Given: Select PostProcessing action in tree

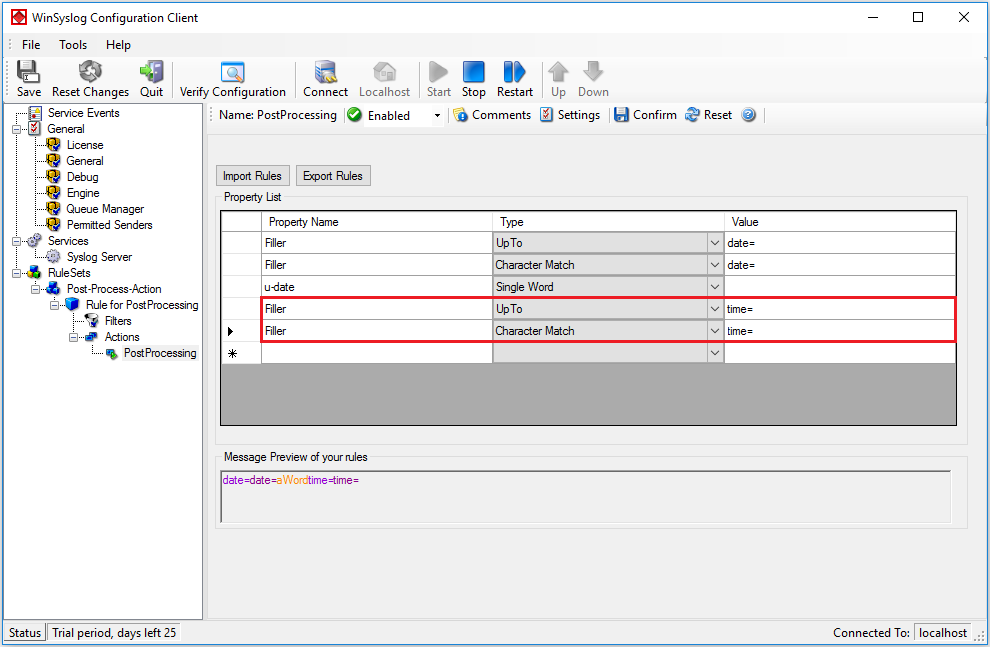Looking at the screenshot, I should click(160, 353).
